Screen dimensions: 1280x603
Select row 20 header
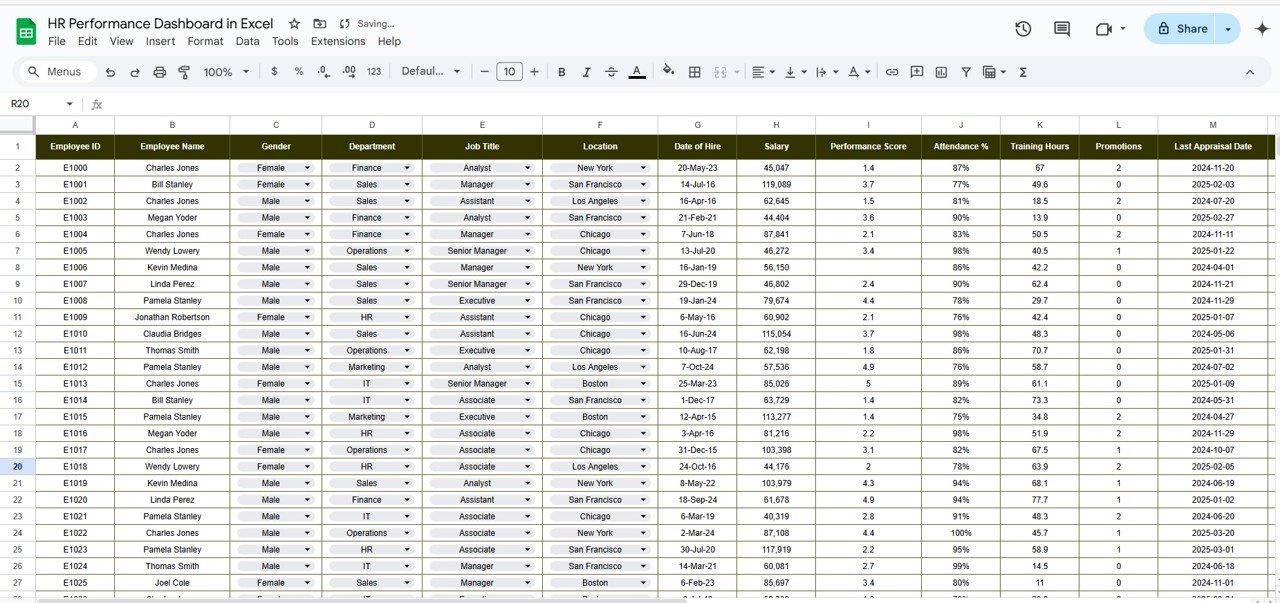tap(18, 467)
